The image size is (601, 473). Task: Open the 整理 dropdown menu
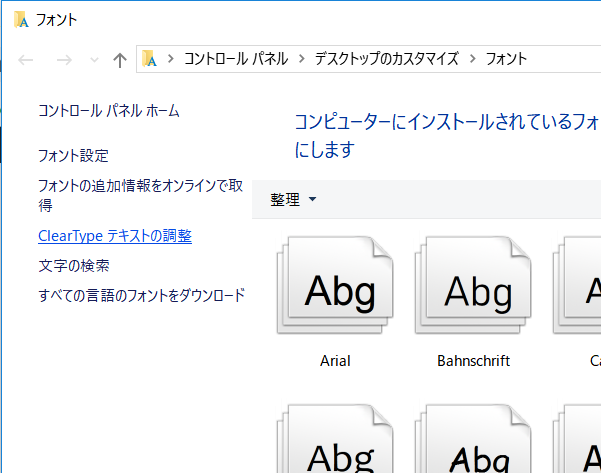(293, 200)
